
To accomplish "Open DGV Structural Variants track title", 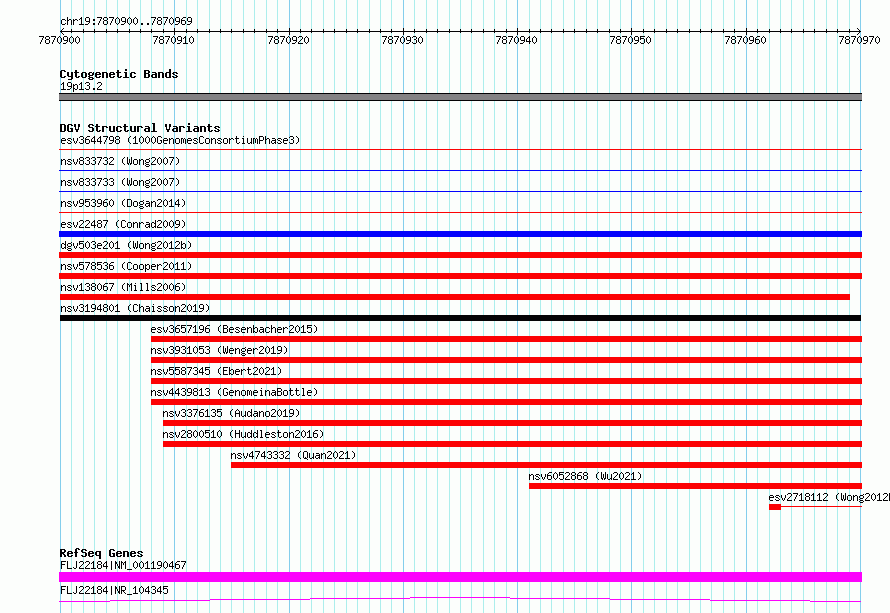I will (140, 128).
